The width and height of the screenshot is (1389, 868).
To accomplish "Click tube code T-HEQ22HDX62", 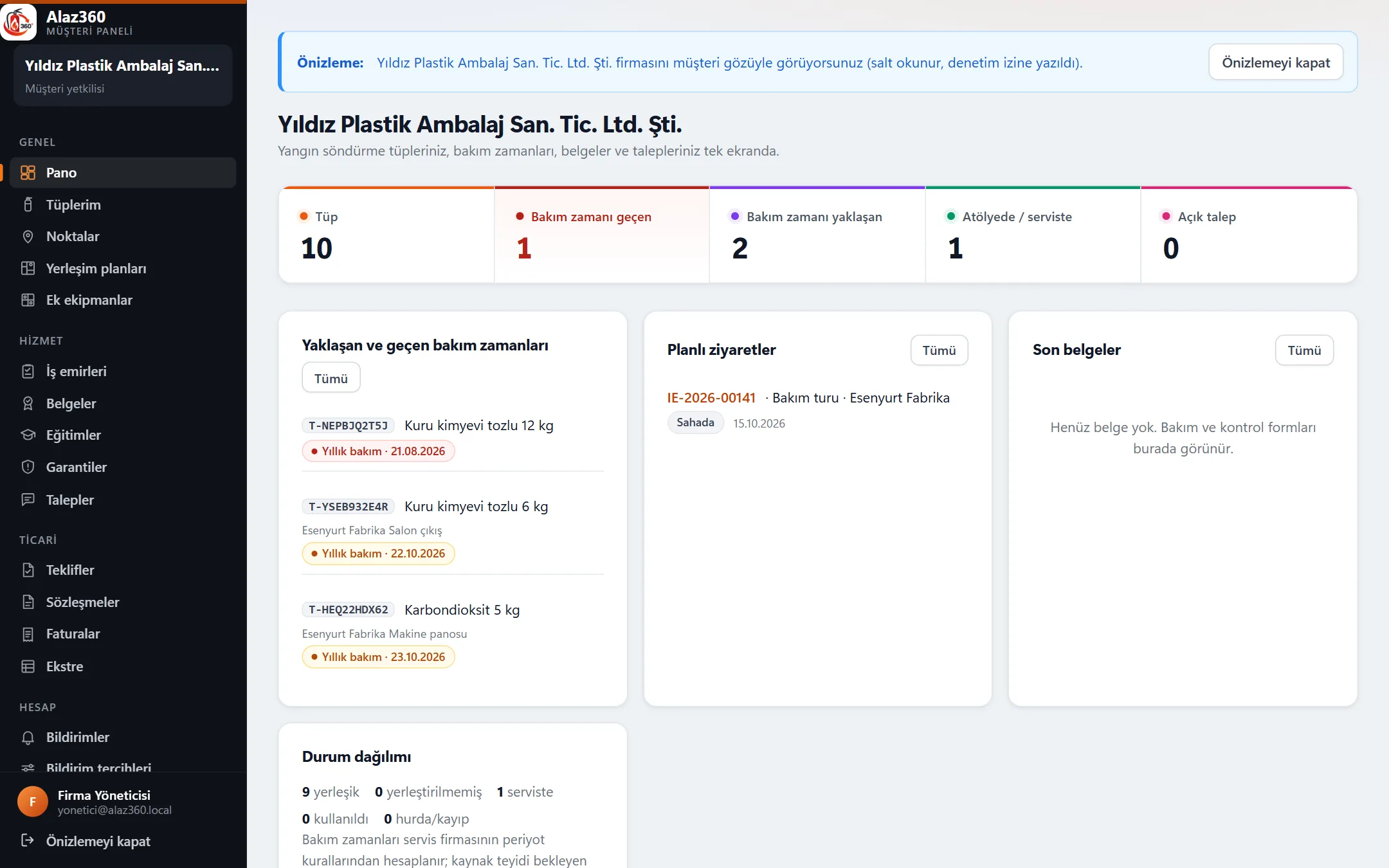I will [348, 610].
